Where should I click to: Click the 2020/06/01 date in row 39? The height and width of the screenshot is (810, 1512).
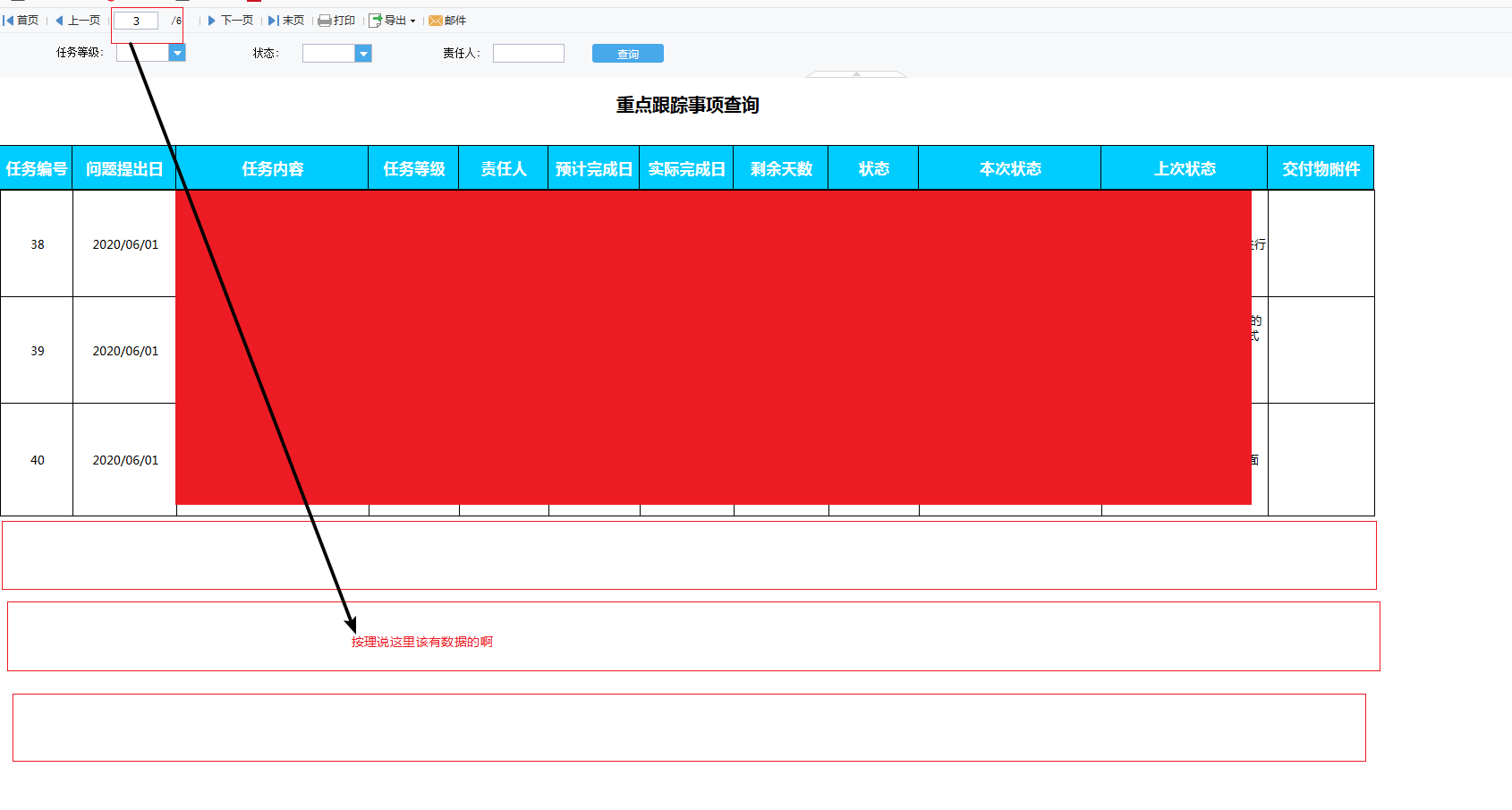125,351
